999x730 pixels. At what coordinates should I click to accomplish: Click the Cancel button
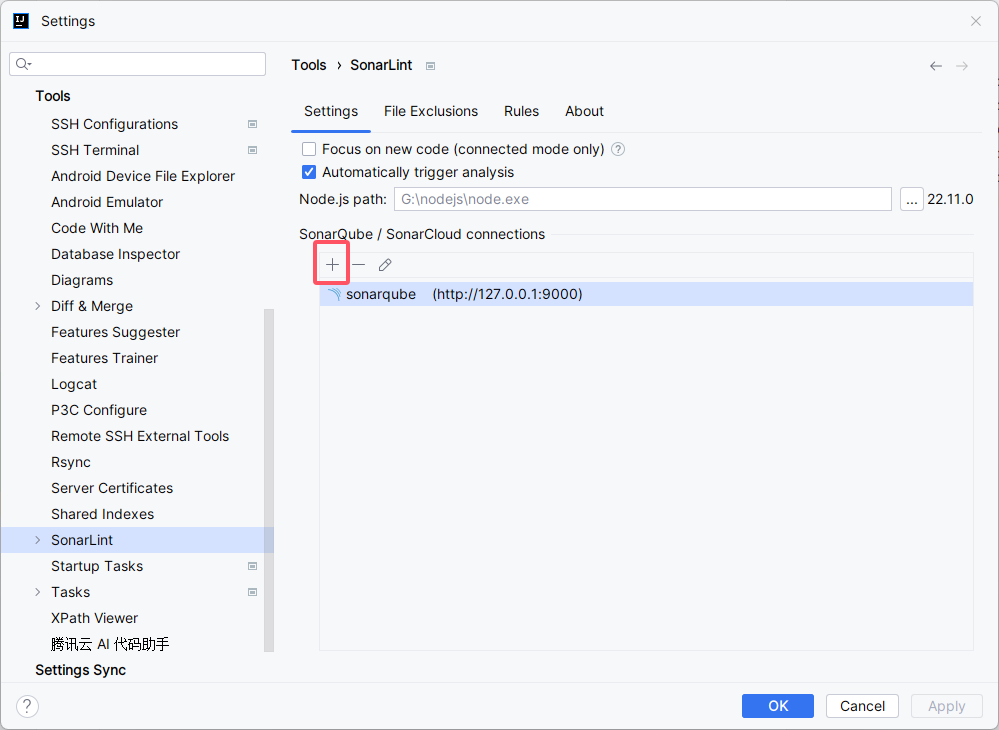pos(862,706)
